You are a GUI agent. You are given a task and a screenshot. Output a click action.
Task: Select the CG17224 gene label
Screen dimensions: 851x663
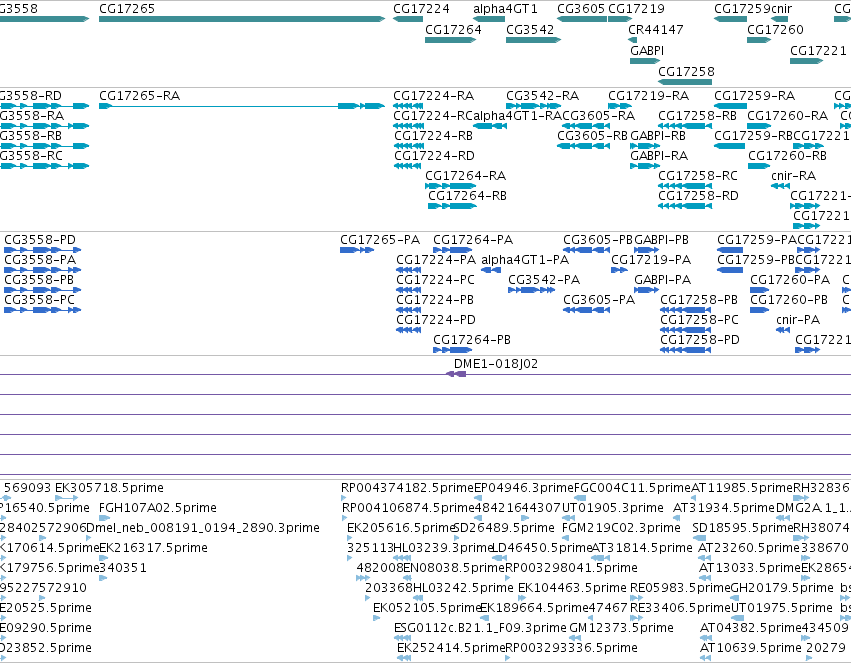tap(421, 9)
